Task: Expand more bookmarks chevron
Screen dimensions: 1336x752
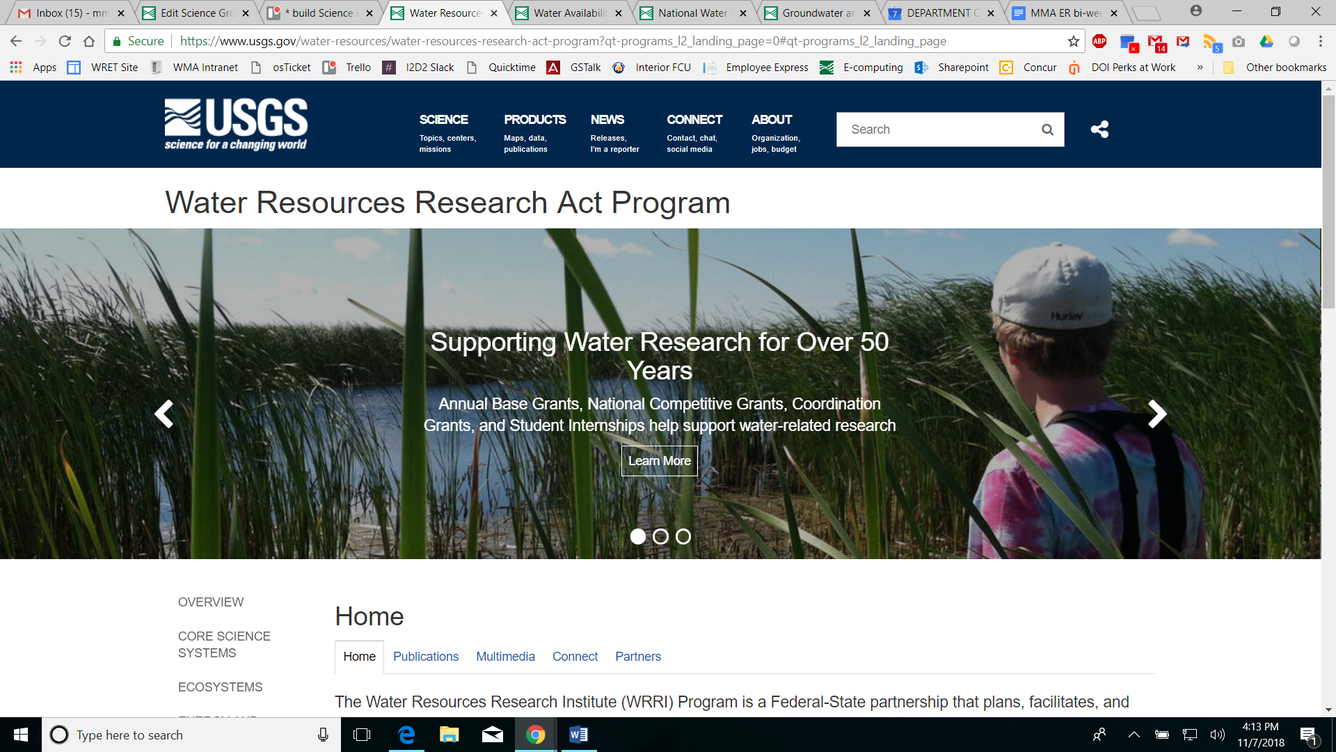Action: point(1200,67)
